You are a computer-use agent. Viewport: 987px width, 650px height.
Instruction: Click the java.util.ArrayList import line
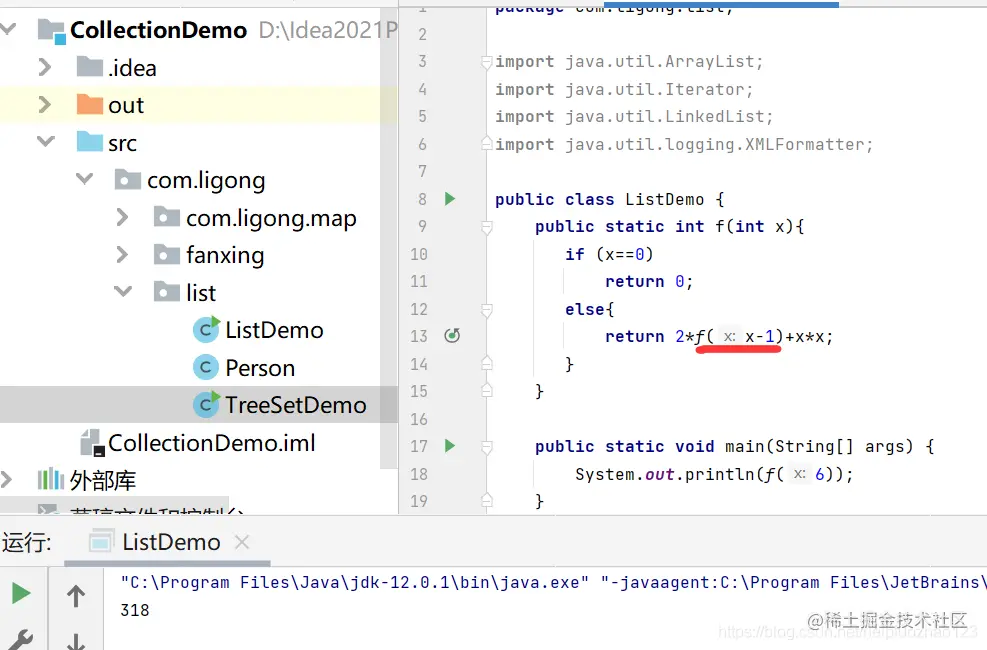click(x=629, y=62)
